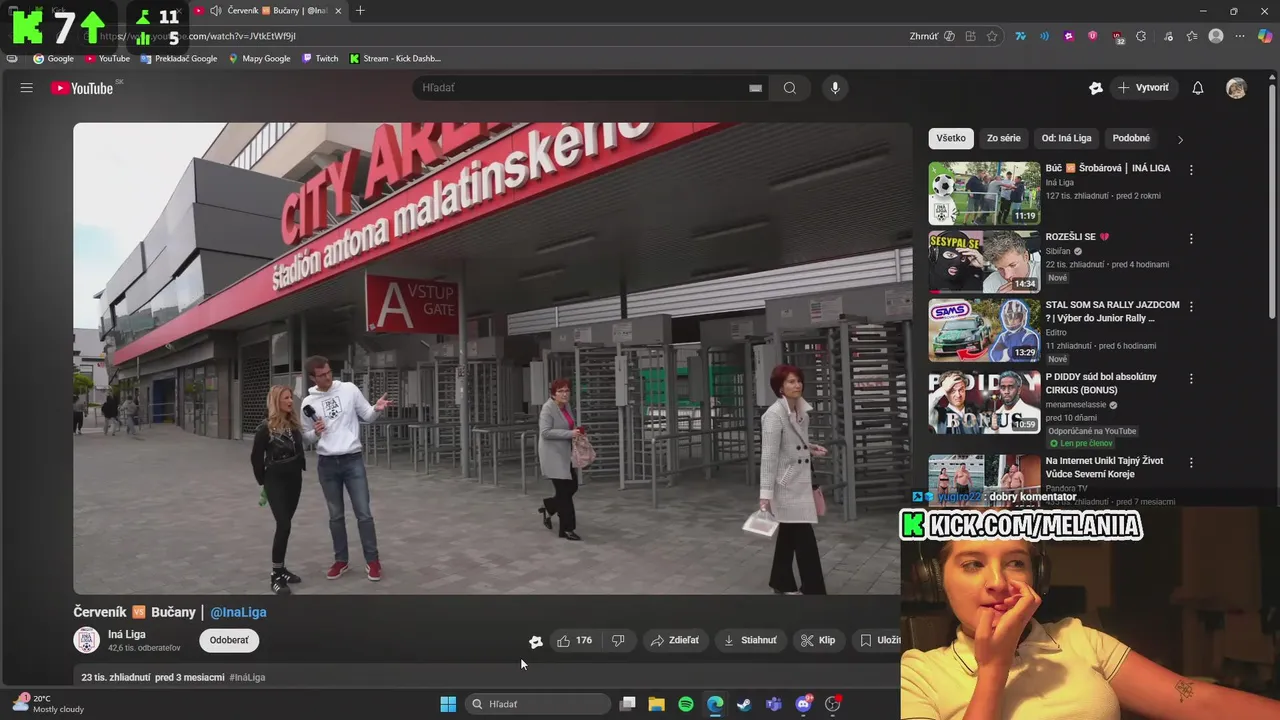The image size is (1280, 720).
Task: Open the Stream - Kick Dashboard bookmark
Action: [x=395, y=59]
